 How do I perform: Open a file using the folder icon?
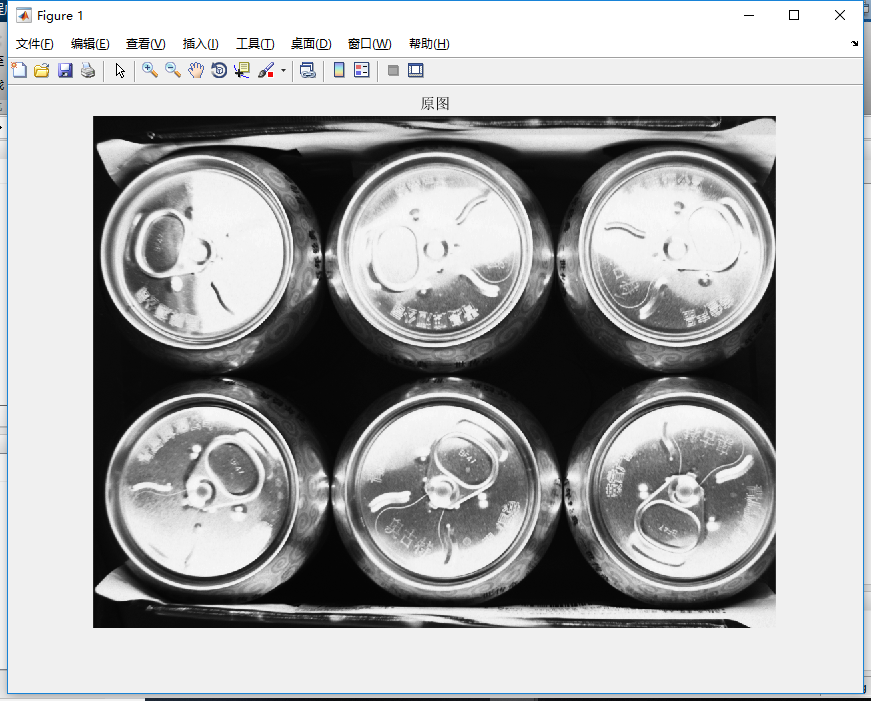42,71
